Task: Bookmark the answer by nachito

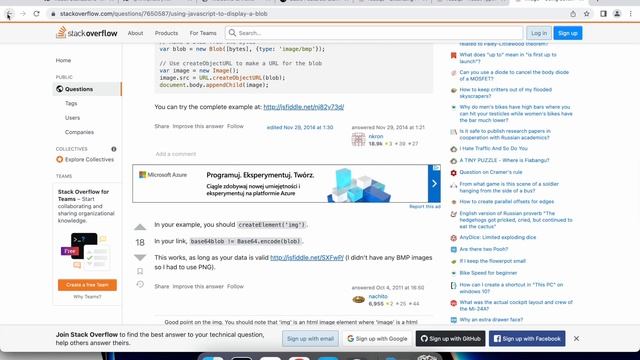Action: click(140, 271)
